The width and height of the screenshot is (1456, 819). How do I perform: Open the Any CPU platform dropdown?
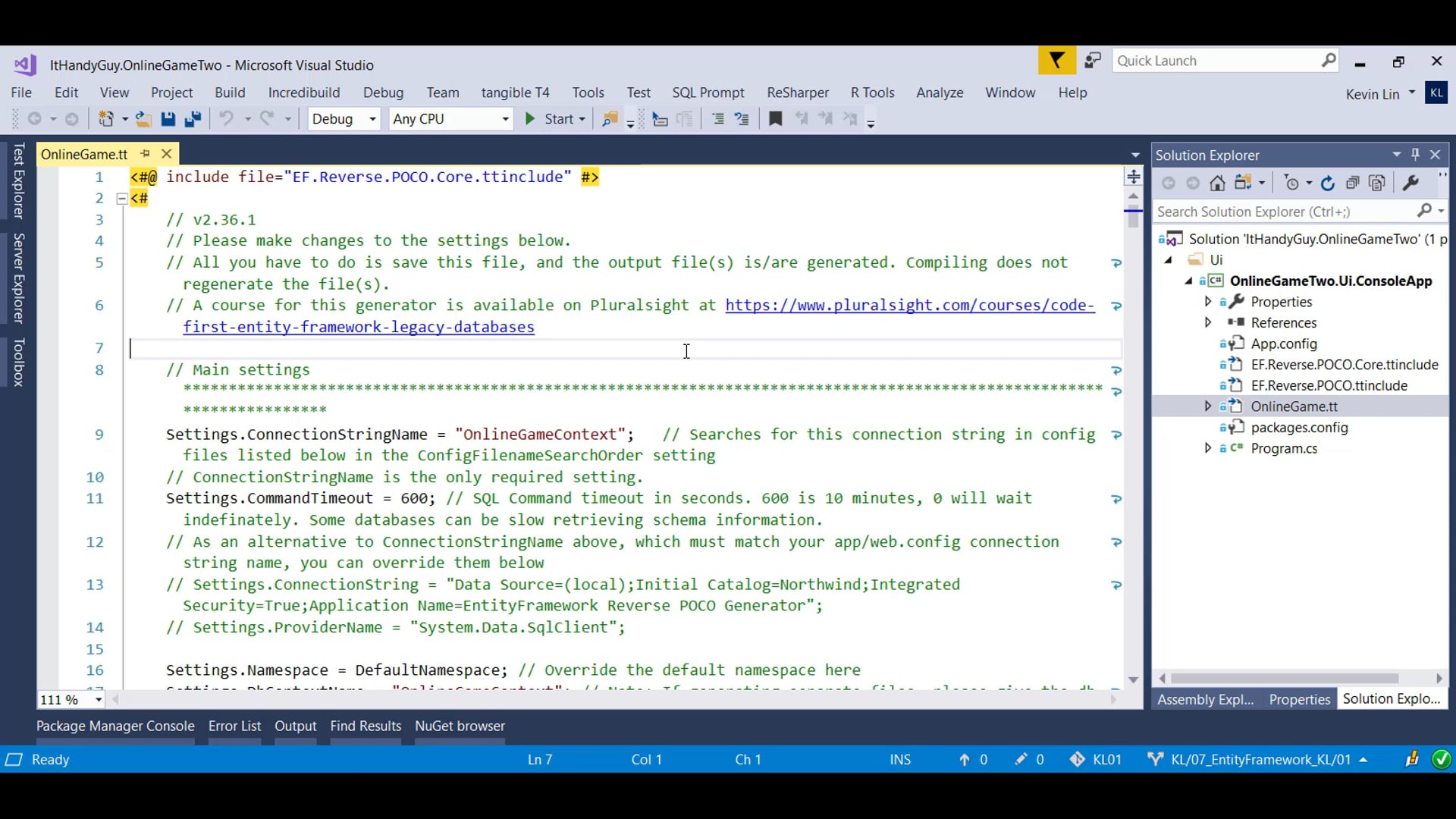(x=505, y=119)
